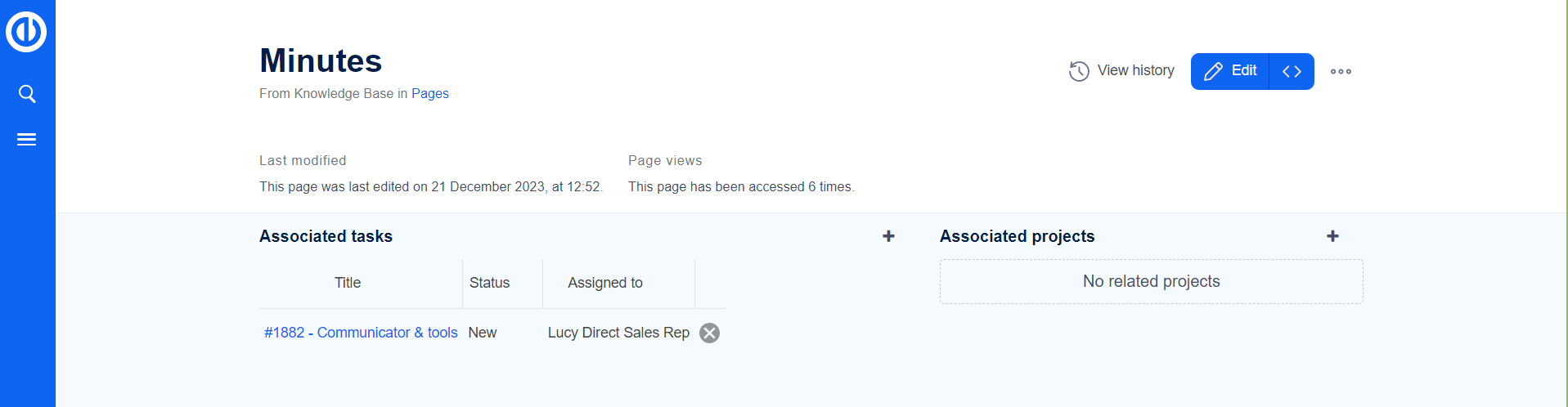Click the Edit button label
Image resolution: width=1568 pixels, height=407 pixels.
point(1243,71)
